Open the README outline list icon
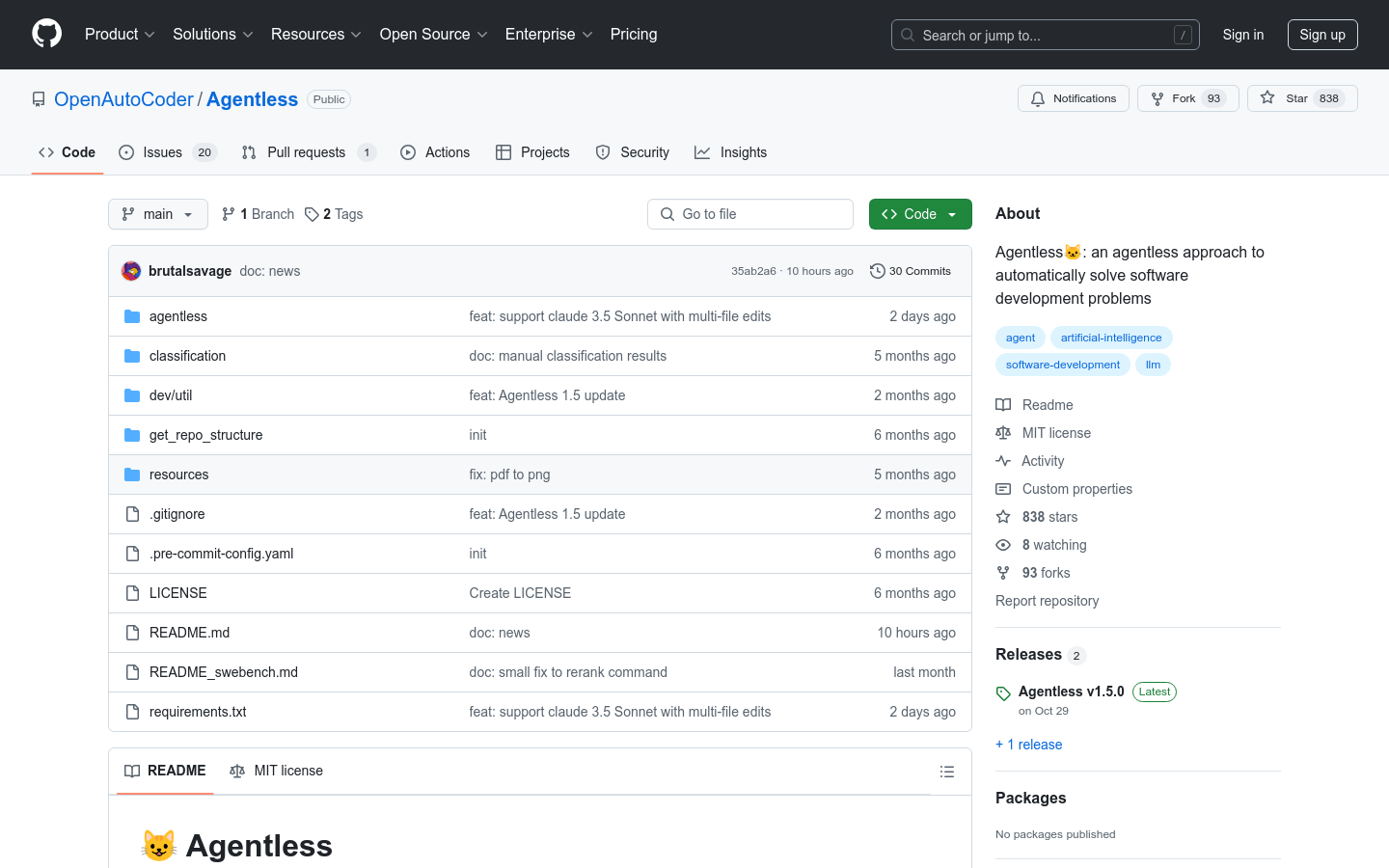The height and width of the screenshot is (868, 1389). click(x=947, y=772)
